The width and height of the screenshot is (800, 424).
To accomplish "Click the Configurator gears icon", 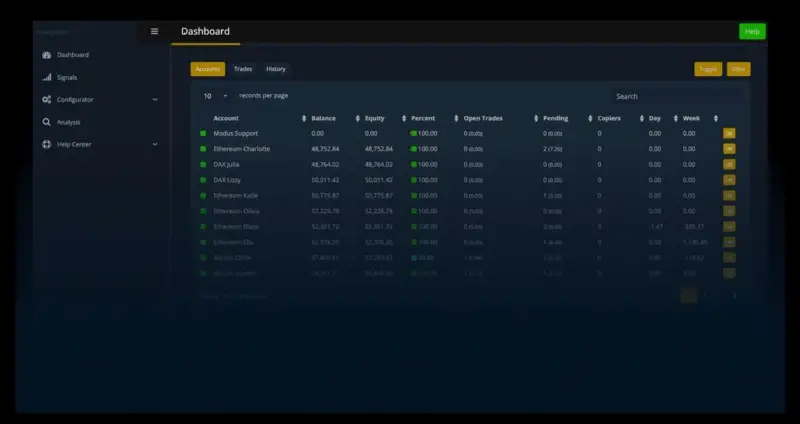I will [x=46, y=100].
